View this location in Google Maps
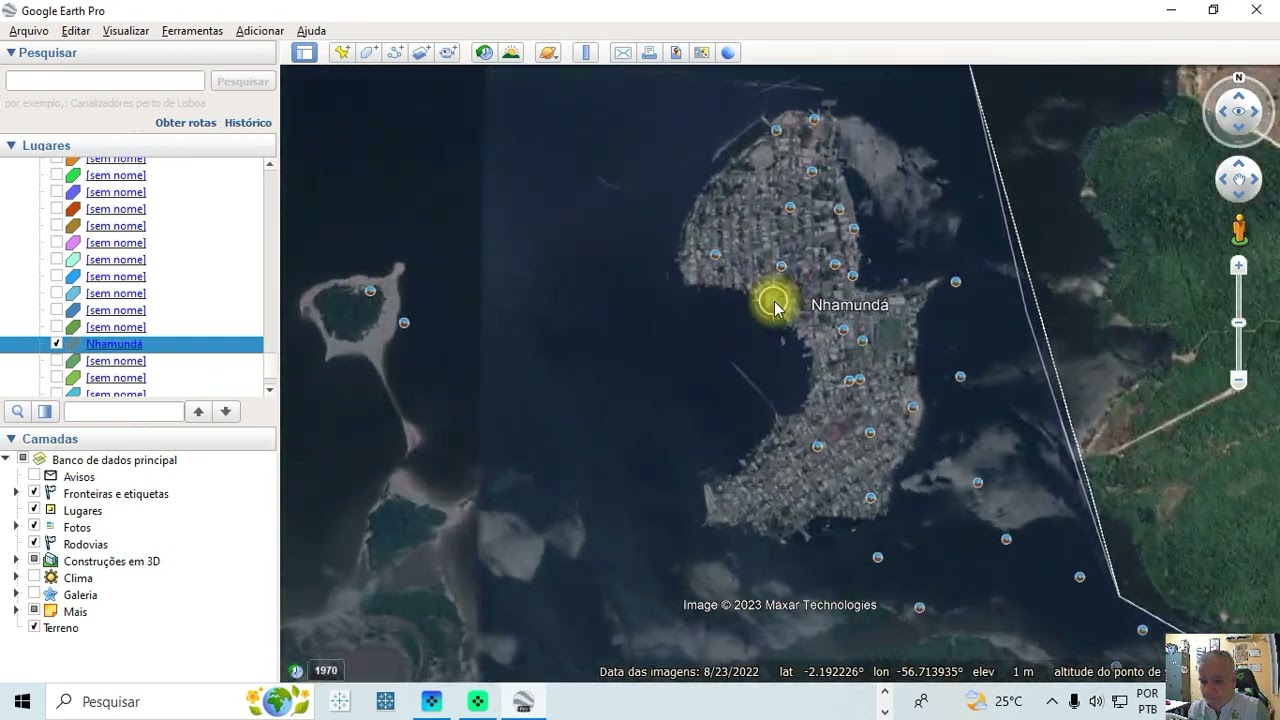This screenshot has height=720, width=1280. pyautogui.click(x=701, y=53)
